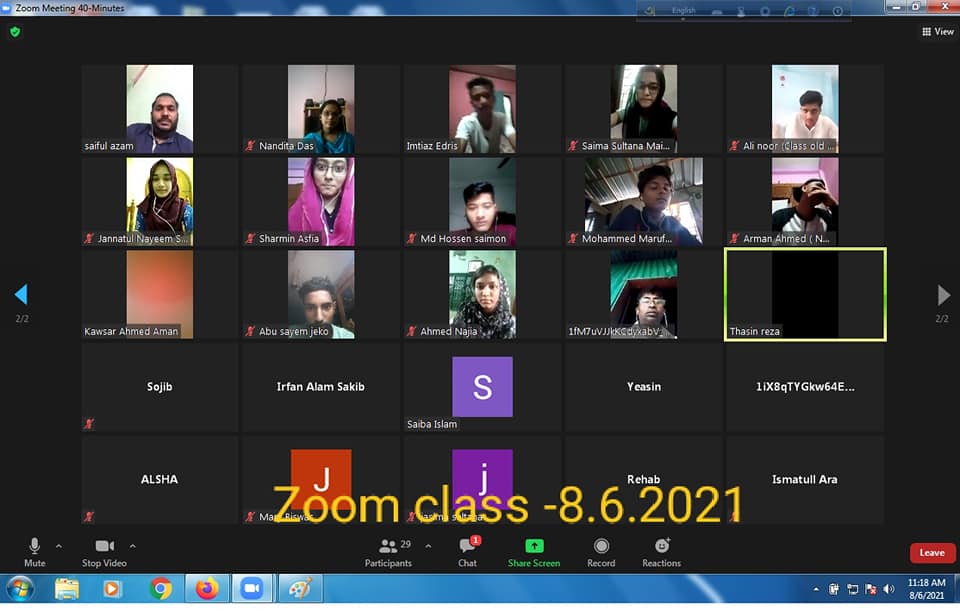Image resolution: width=960 pixels, height=611 pixels.
Task: Expand audio options arrow beside Mute
Action: pos(58,546)
